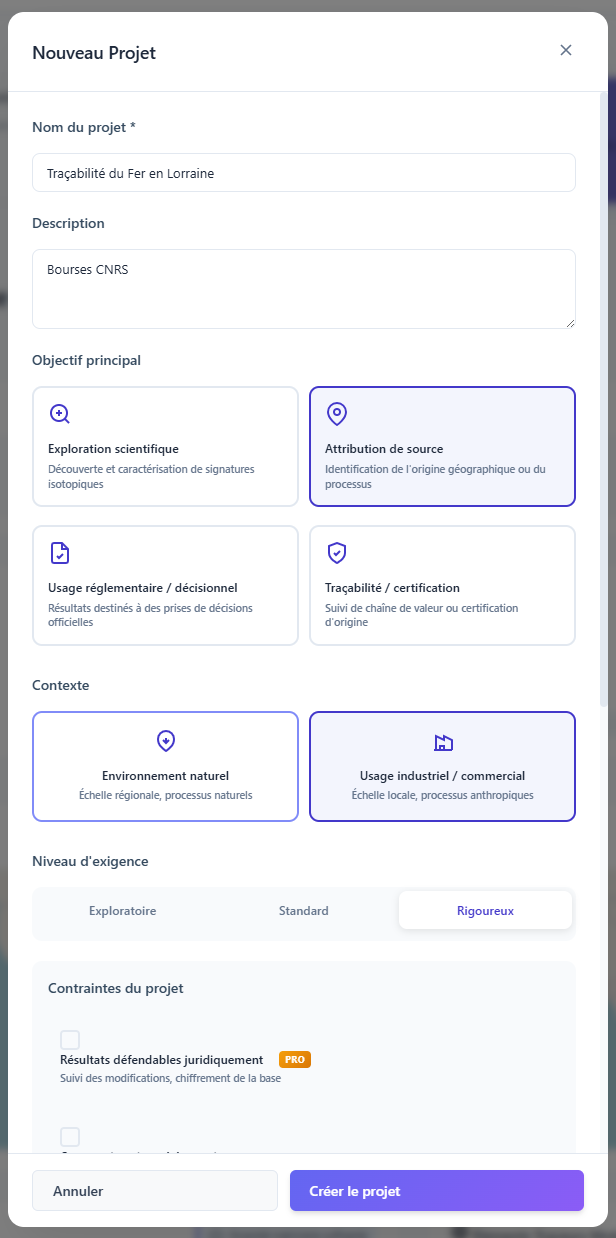Select the Attribution de source objective card
Viewport: 616px width, 1238px height.
(x=442, y=446)
